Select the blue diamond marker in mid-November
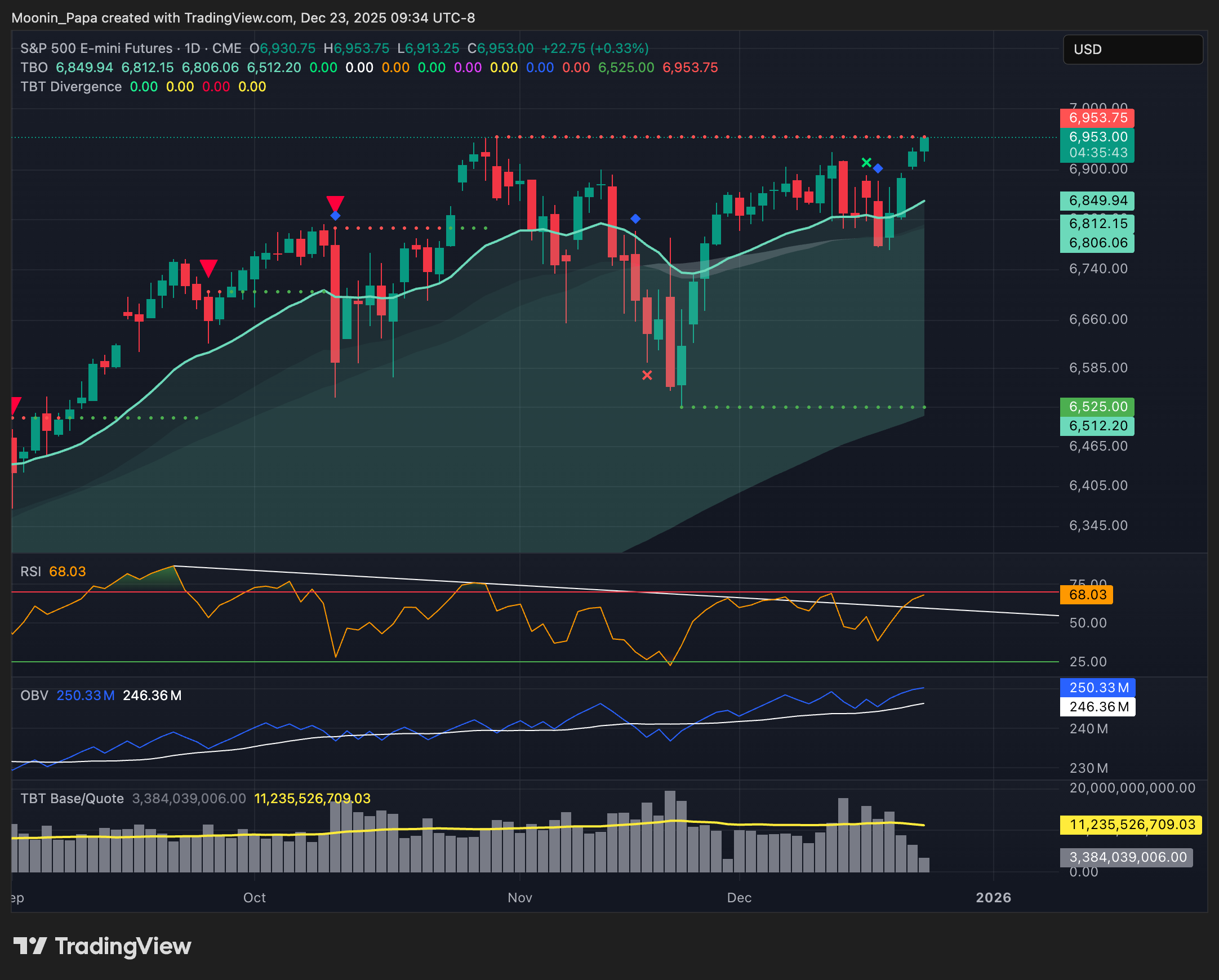Image resolution: width=1219 pixels, height=980 pixels. [635, 218]
